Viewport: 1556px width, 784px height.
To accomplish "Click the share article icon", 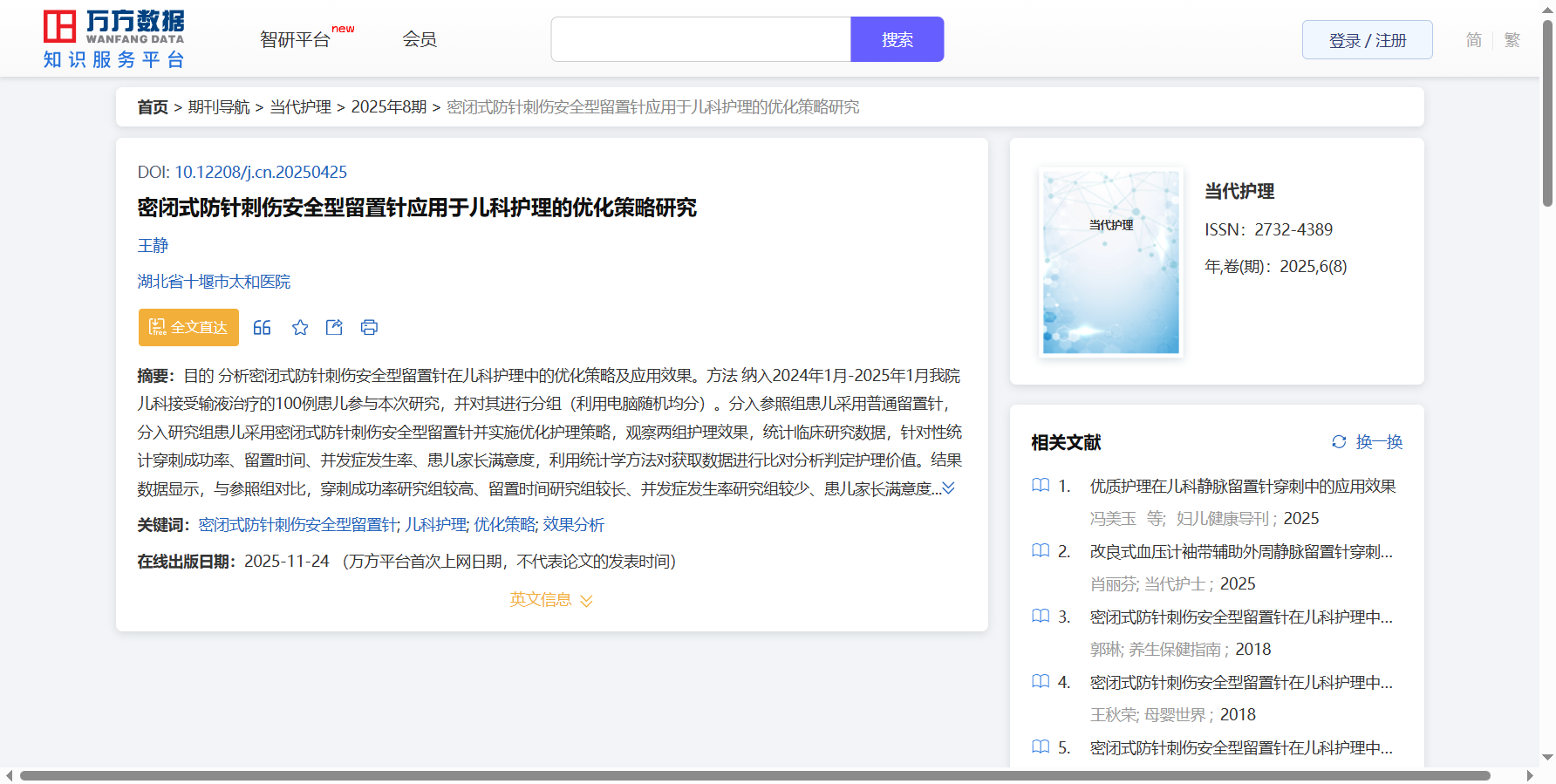I will (334, 327).
